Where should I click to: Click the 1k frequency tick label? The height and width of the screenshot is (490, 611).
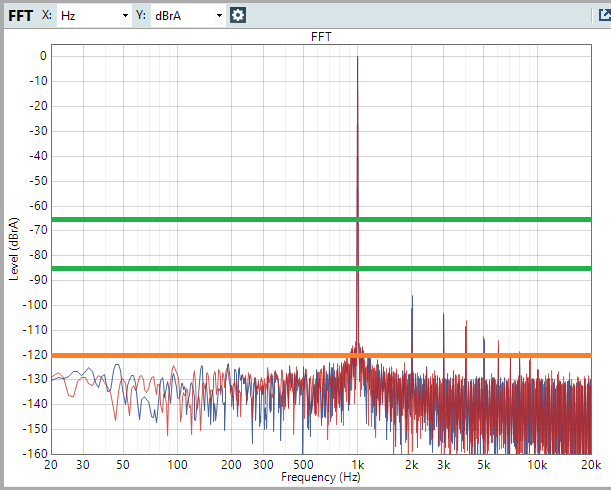tap(358, 465)
